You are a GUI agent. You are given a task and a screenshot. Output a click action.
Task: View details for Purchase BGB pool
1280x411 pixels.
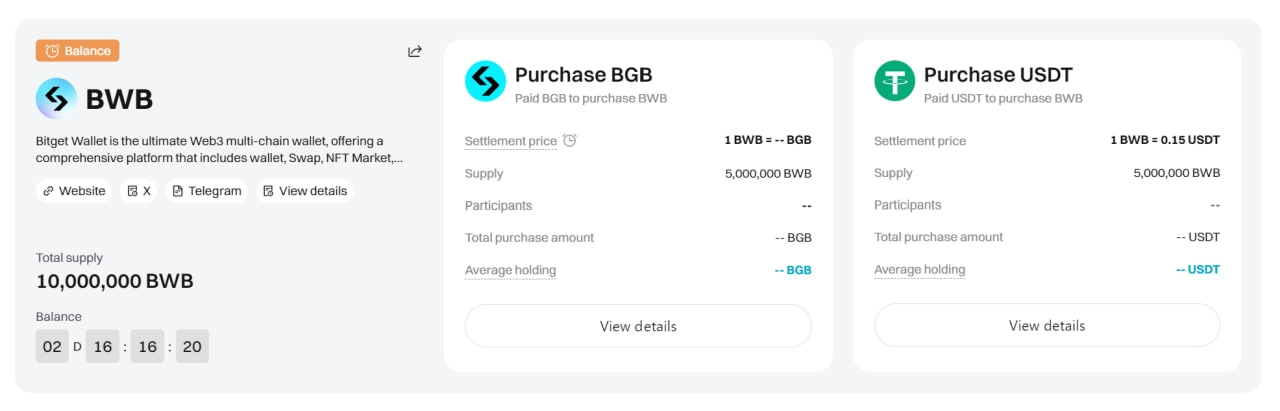tap(638, 326)
